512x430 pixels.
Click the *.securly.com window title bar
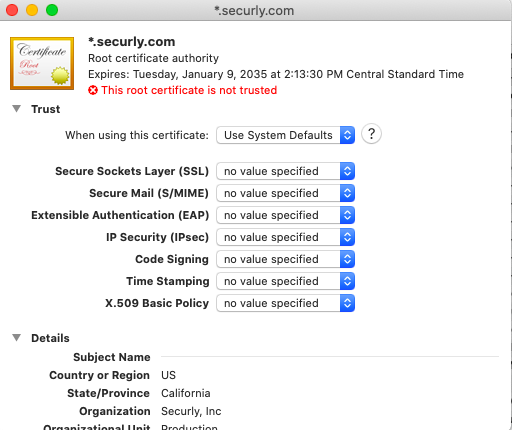[254, 11]
